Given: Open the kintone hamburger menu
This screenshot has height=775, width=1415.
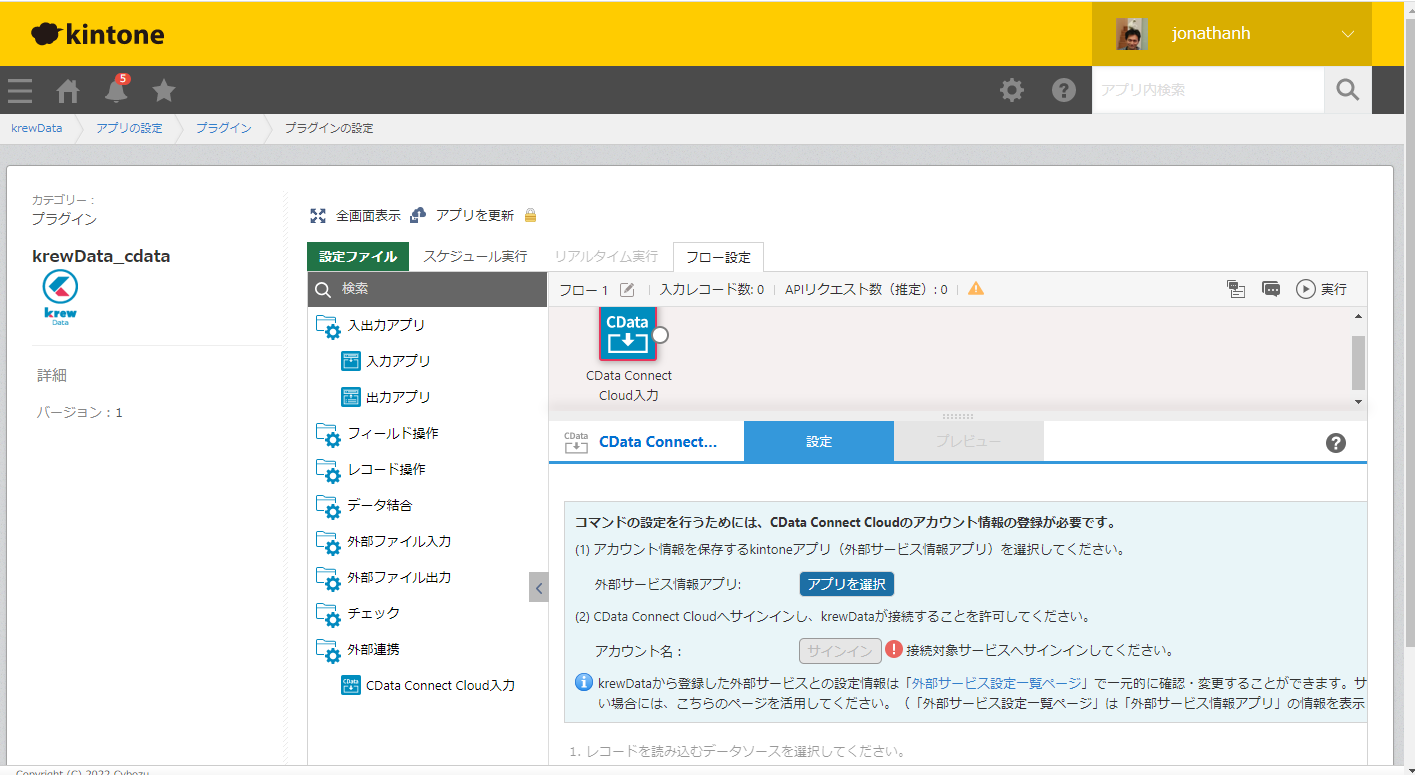Looking at the screenshot, I should pos(20,91).
